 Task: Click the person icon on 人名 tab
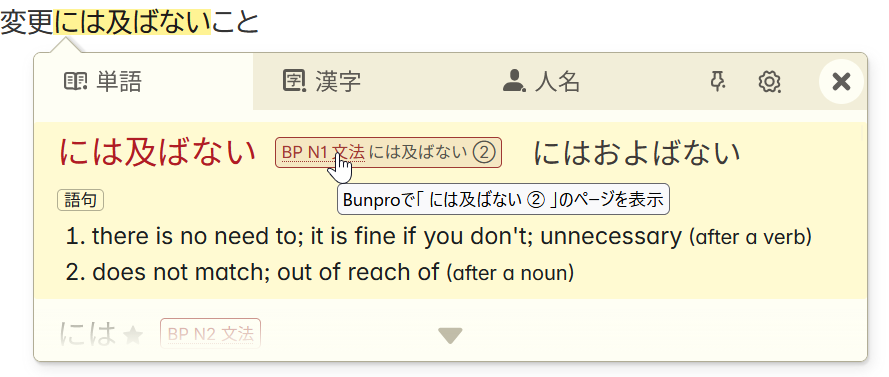pos(514,81)
